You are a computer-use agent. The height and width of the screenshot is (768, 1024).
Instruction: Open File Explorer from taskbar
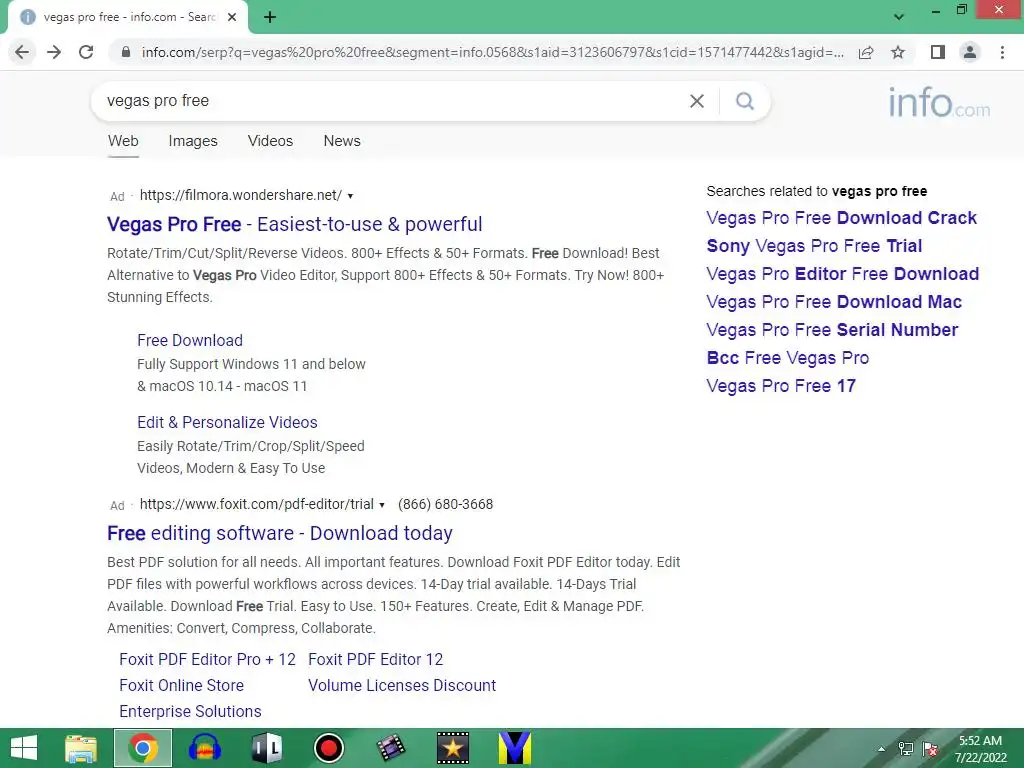pos(81,748)
